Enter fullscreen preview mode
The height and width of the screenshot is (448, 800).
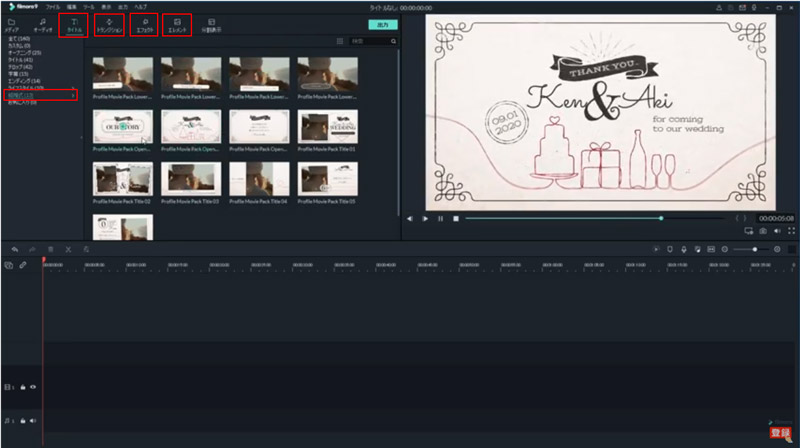pos(791,231)
